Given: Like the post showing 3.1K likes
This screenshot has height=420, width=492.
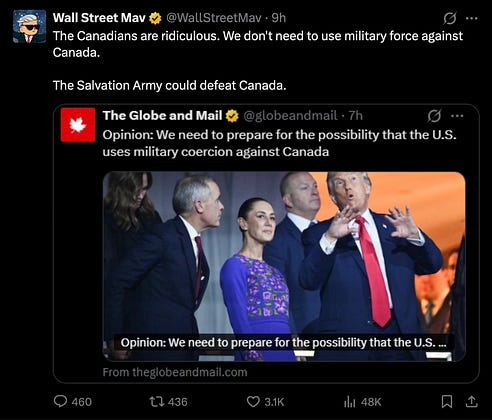Looking at the screenshot, I should coord(265,401).
